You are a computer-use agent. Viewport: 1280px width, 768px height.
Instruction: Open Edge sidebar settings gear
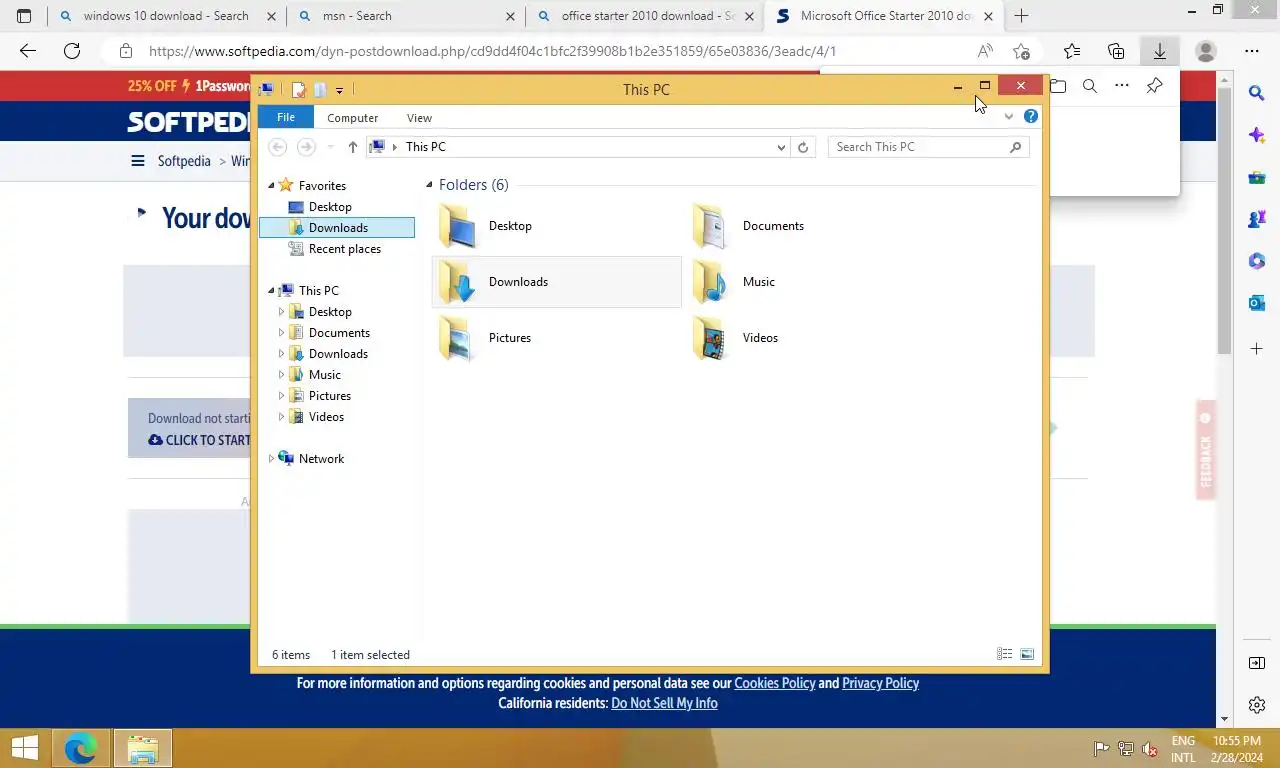click(1257, 705)
